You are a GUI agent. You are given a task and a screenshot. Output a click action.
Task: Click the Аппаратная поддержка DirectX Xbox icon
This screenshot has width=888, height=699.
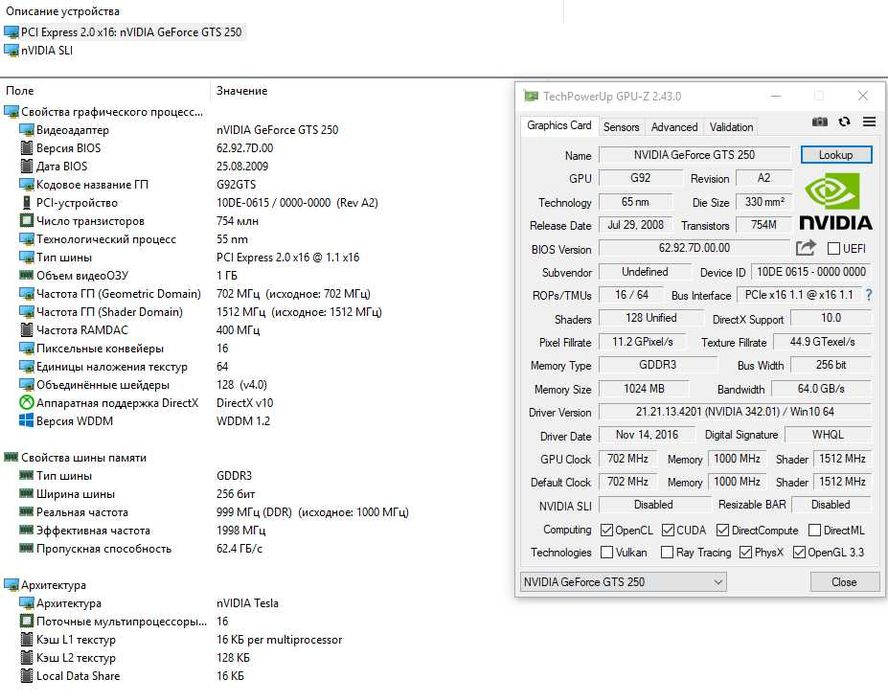26,402
